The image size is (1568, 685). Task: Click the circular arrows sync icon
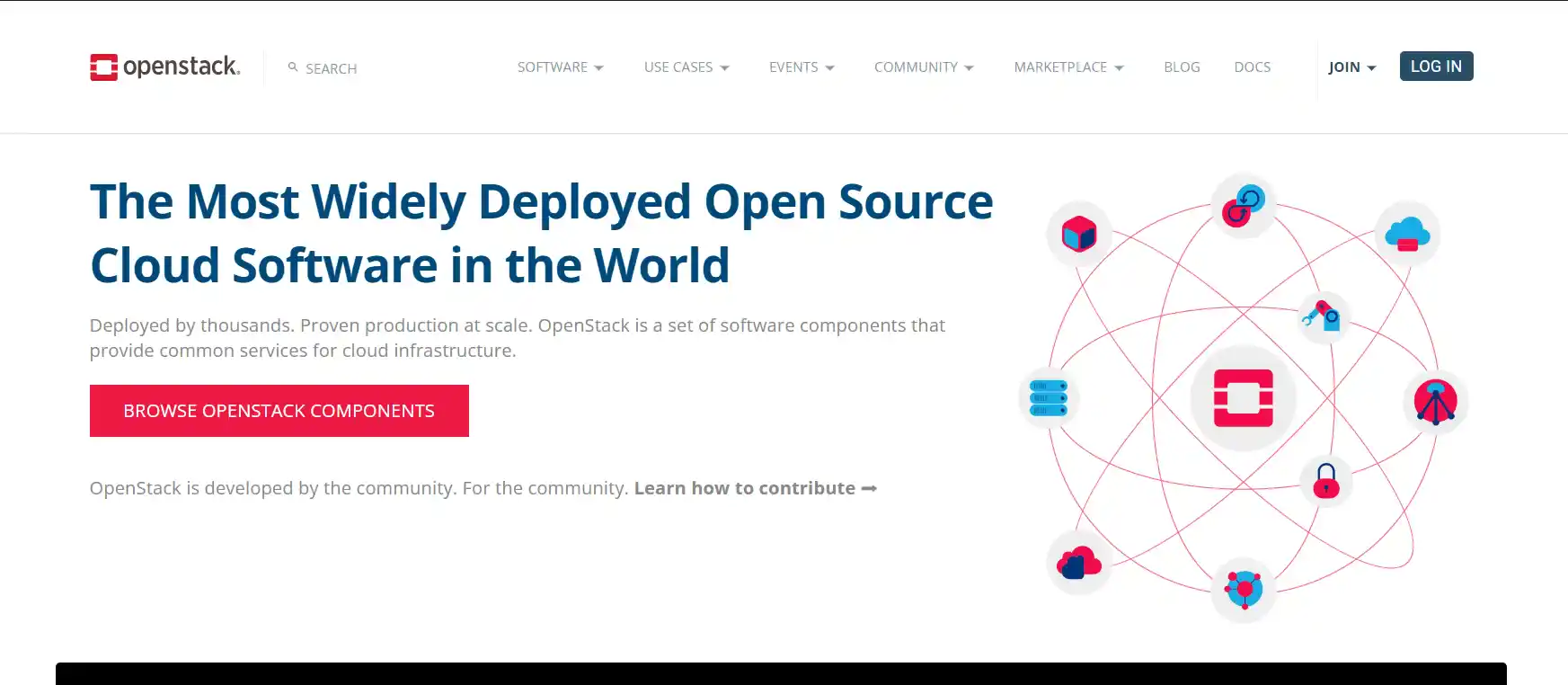[x=1244, y=206]
